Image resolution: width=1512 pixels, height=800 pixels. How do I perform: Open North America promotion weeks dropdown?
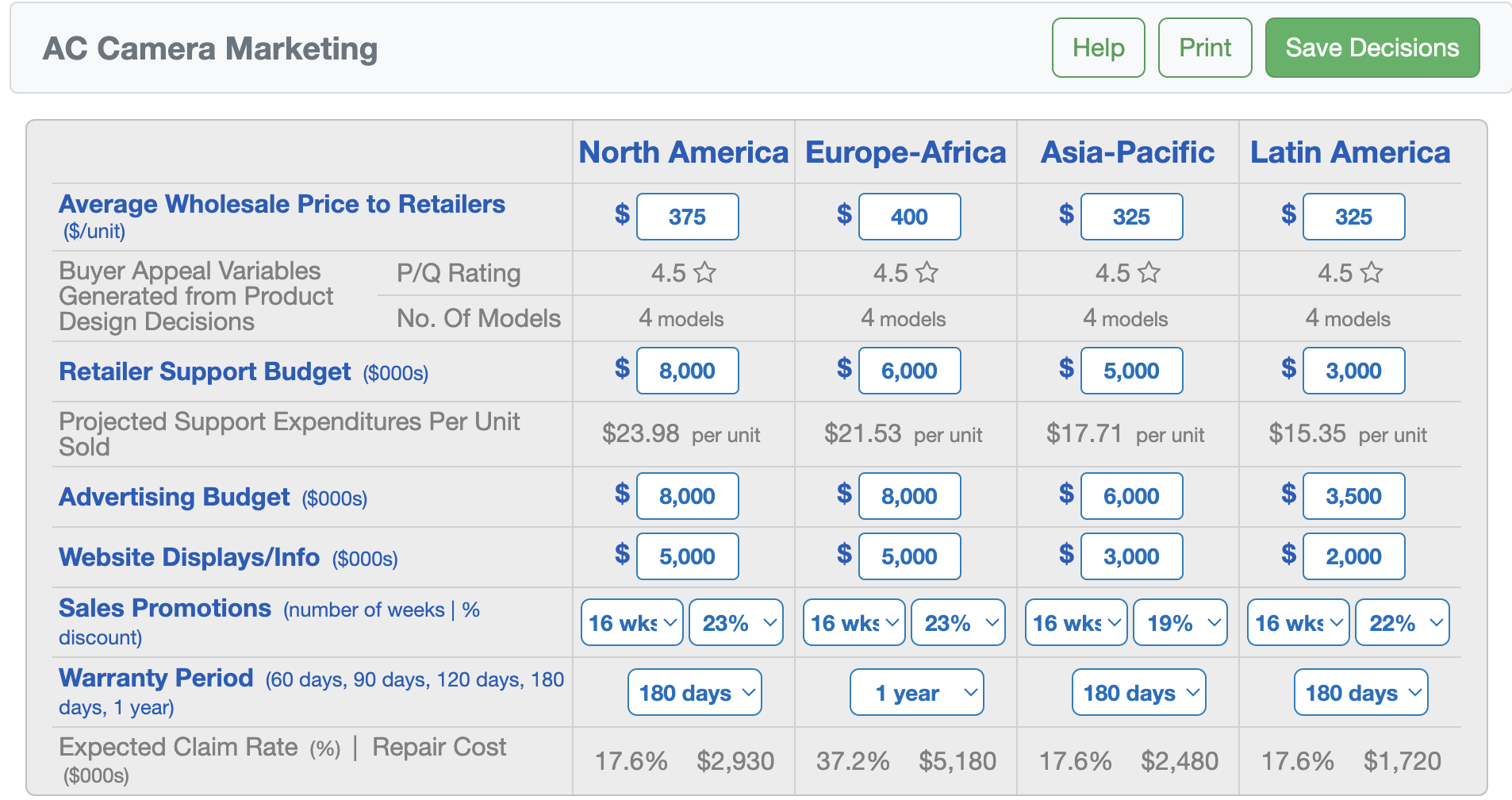point(631,623)
